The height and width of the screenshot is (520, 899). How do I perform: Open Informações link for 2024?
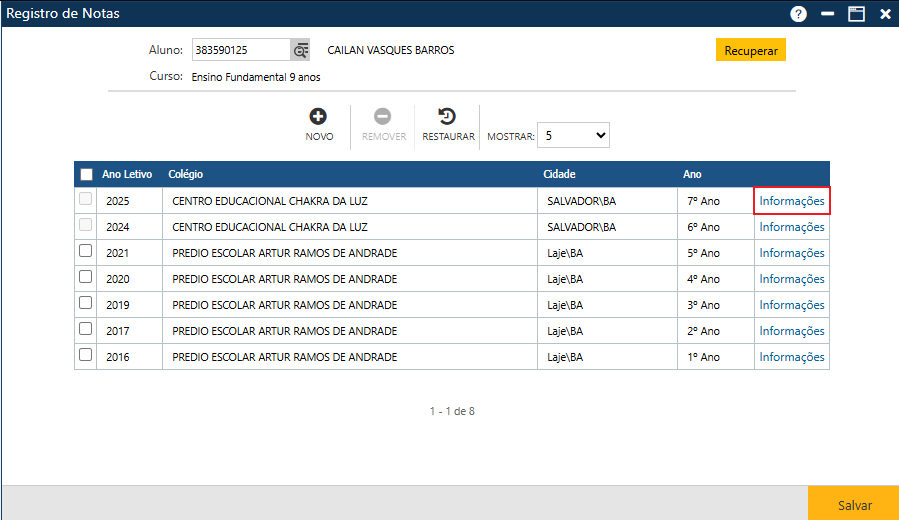[x=792, y=227]
